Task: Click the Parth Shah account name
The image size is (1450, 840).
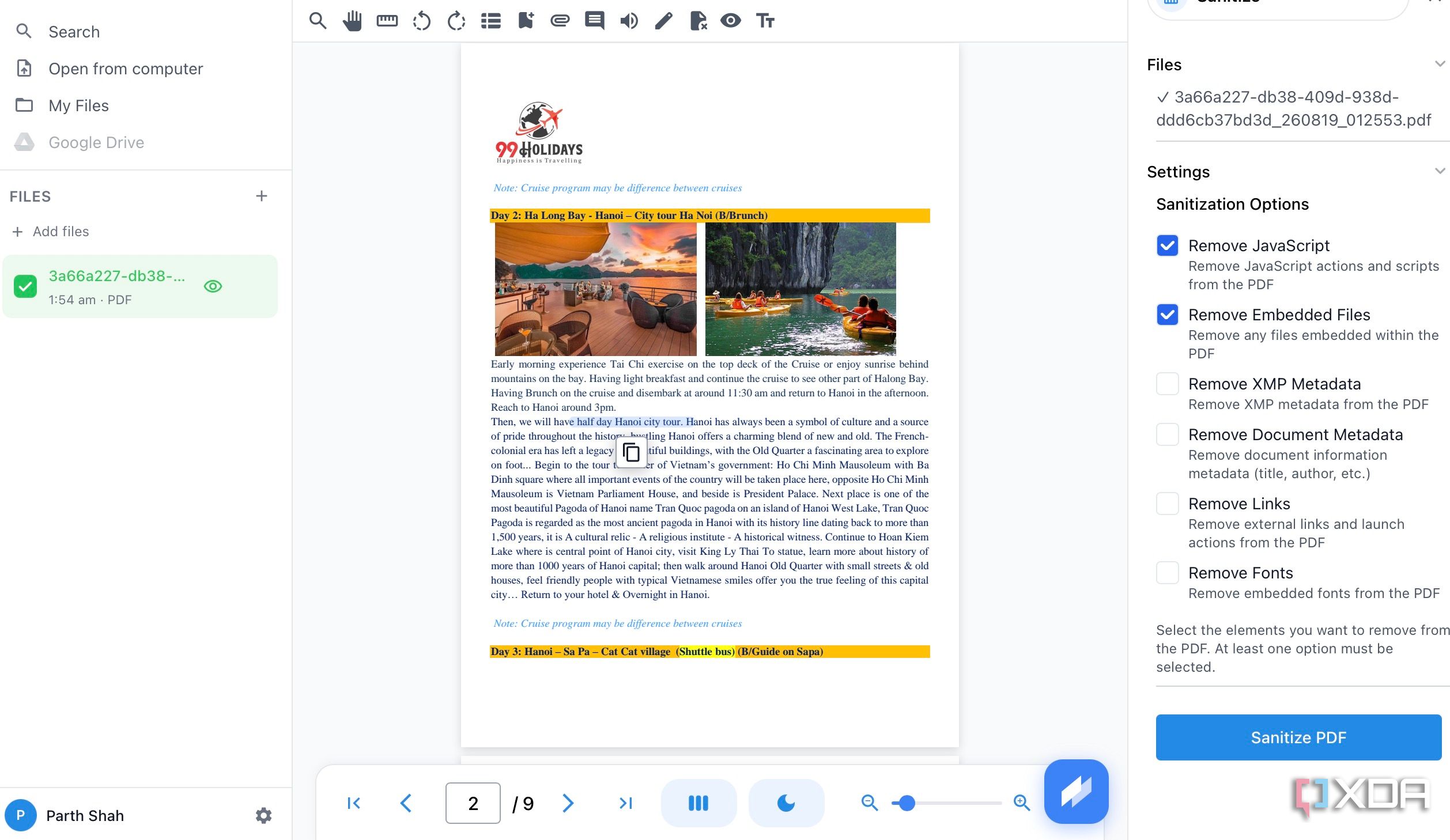Action: coord(85,815)
